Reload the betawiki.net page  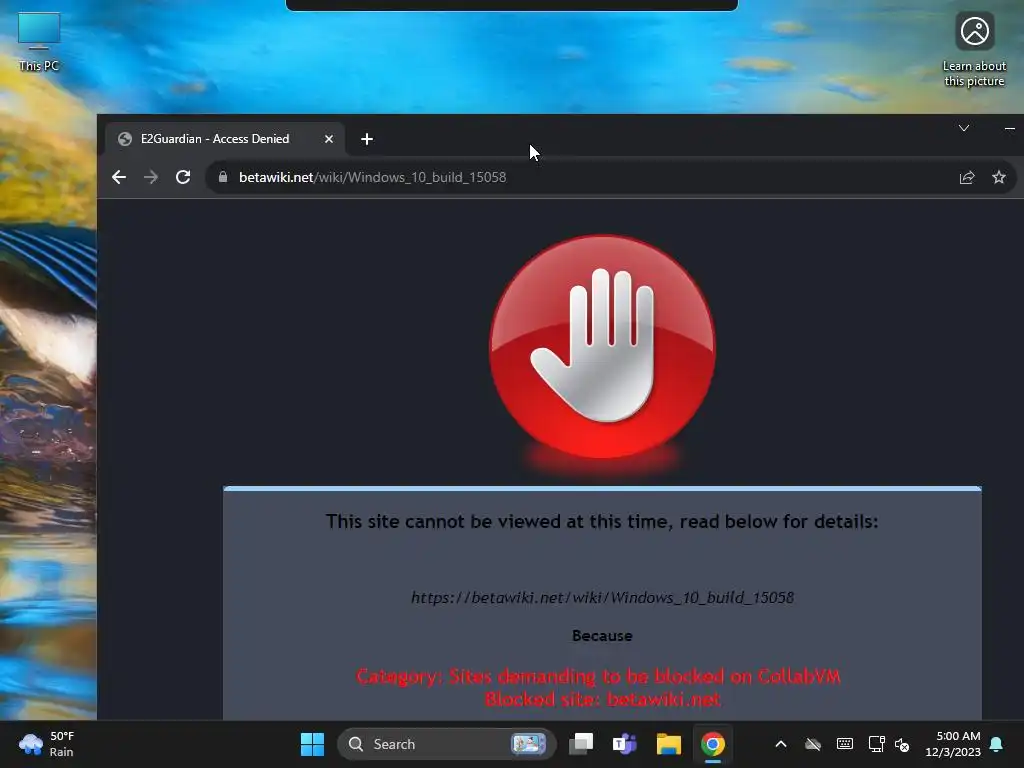tap(183, 177)
